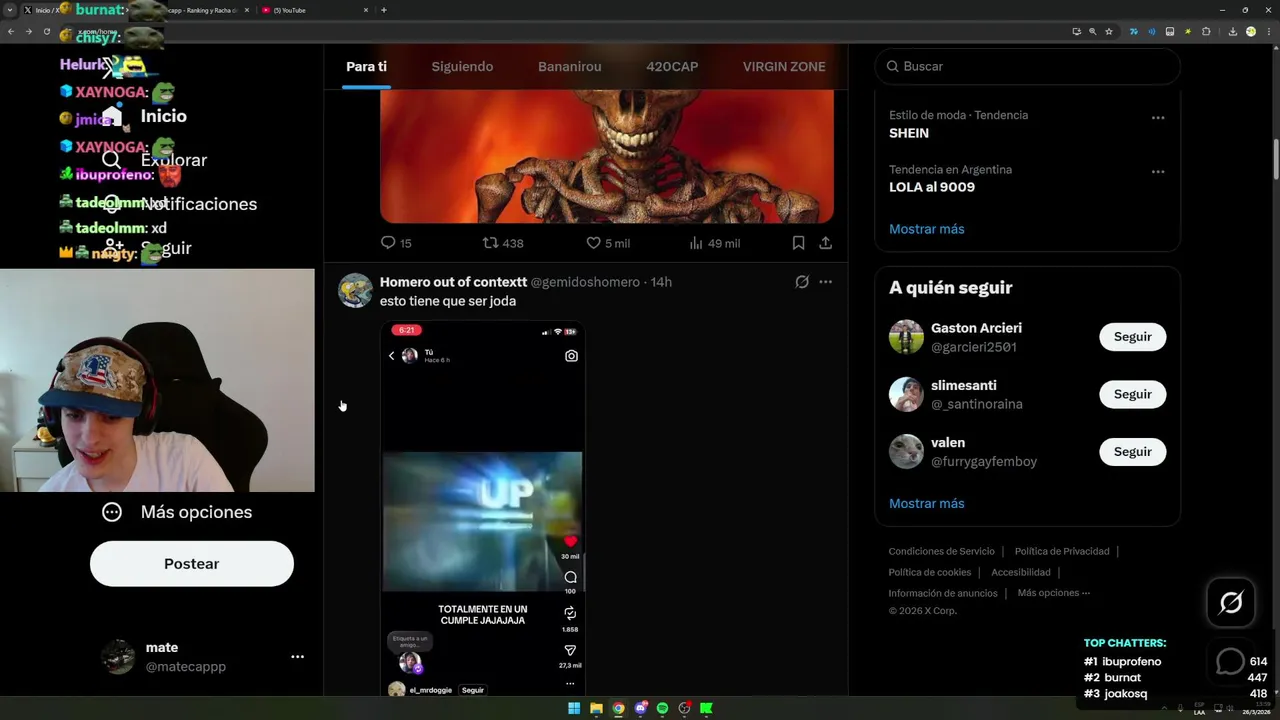Screen dimensions: 1280x720
Task: Open Accesibilidad footer link
Action: pos(1021,572)
